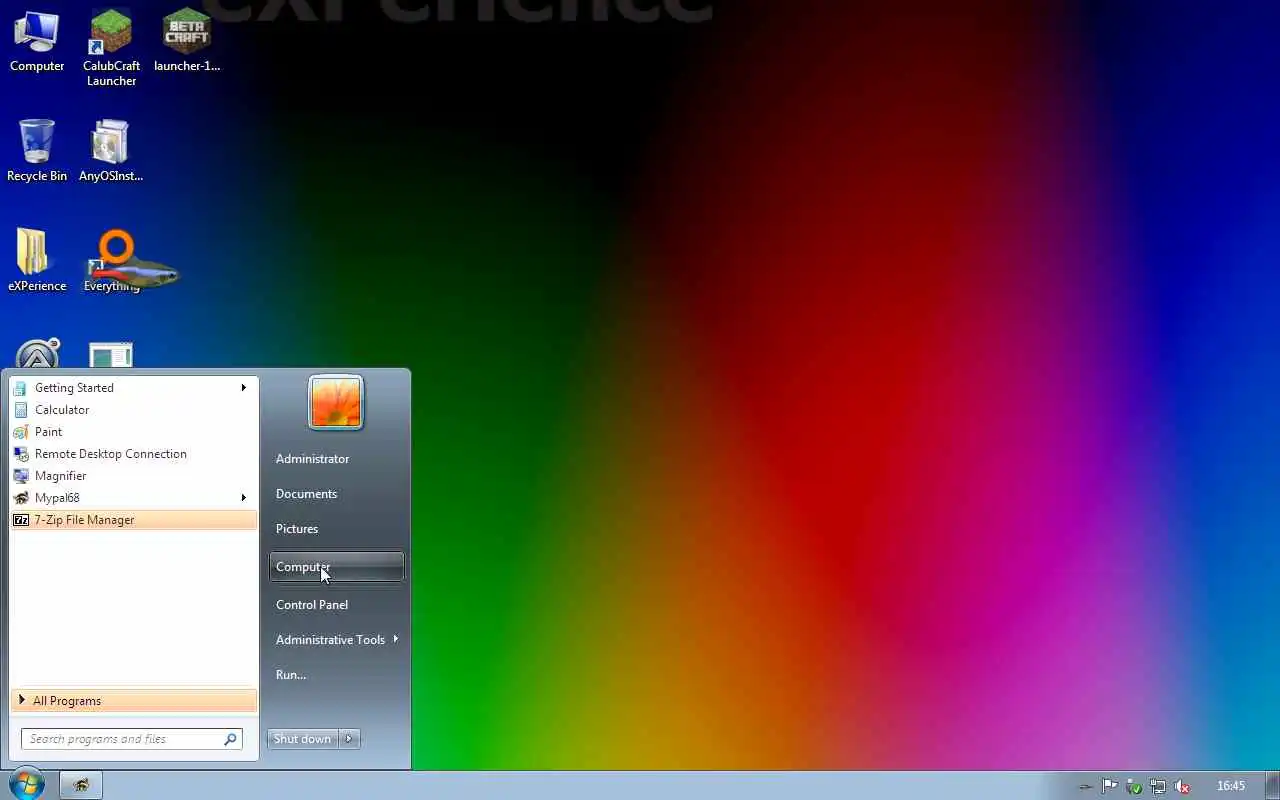This screenshot has width=1280, height=800.
Task: Click the Calculator icon in Start menu
Action: click(21, 410)
